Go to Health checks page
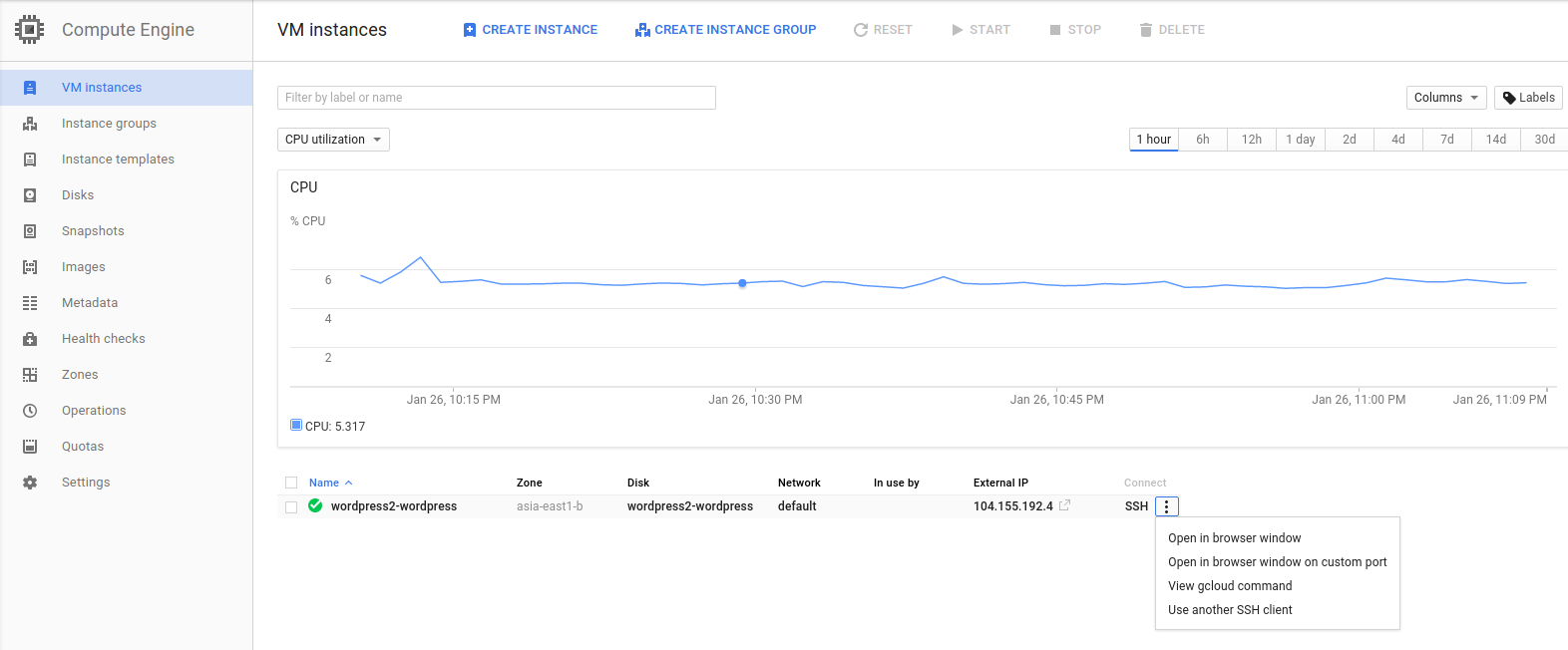Image resolution: width=1568 pixels, height=650 pixels. (104, 339)
